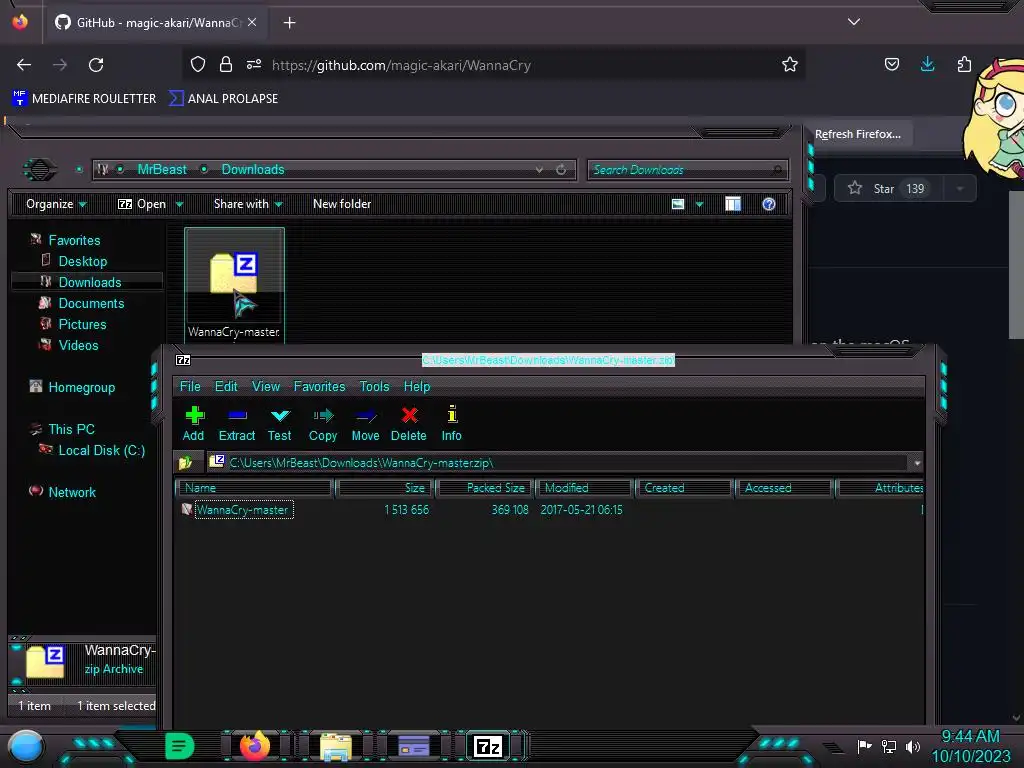Sort 7-Zip list by Size column

coord(385,488)
